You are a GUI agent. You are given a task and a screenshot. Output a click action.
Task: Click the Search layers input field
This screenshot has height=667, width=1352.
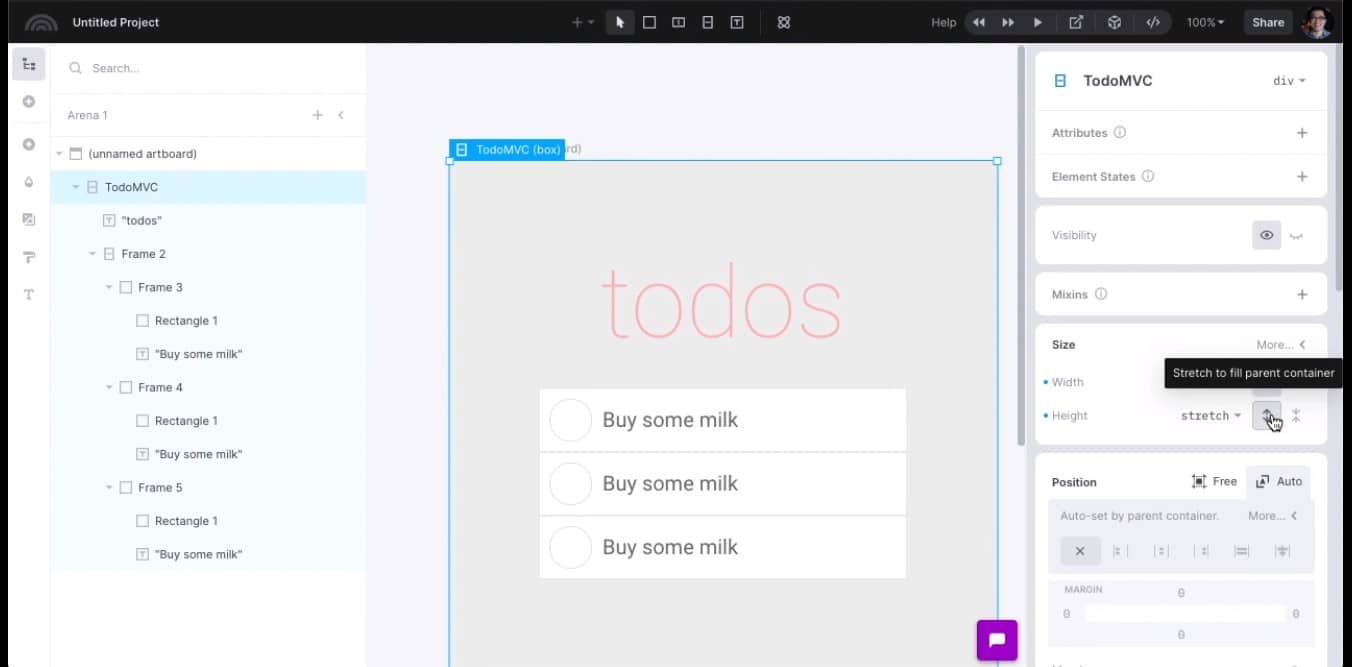click(208, 68)
